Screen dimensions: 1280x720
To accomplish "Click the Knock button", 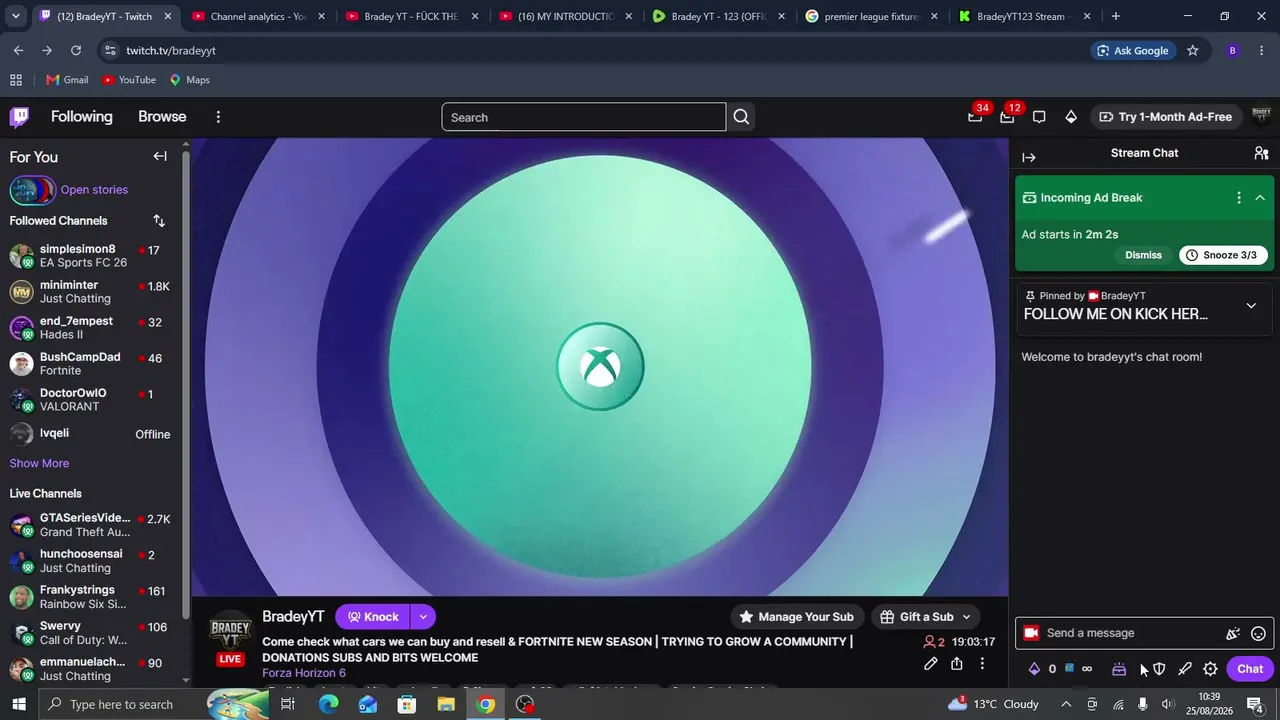I will 373,617.
